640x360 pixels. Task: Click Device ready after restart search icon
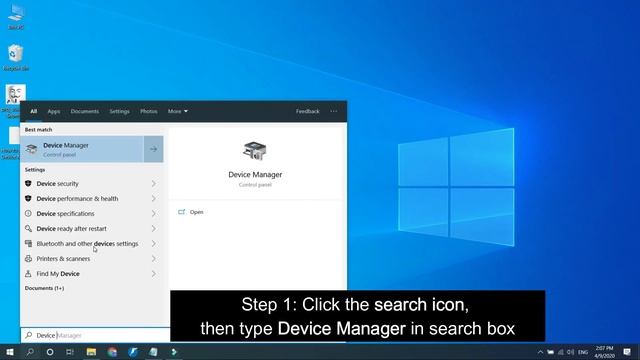tap(28, 229)
